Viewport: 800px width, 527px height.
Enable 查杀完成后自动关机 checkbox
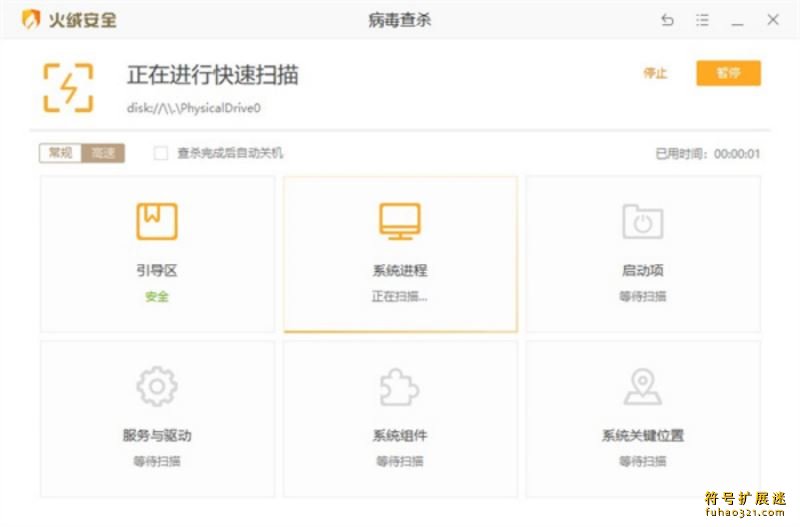click(161, 153)
